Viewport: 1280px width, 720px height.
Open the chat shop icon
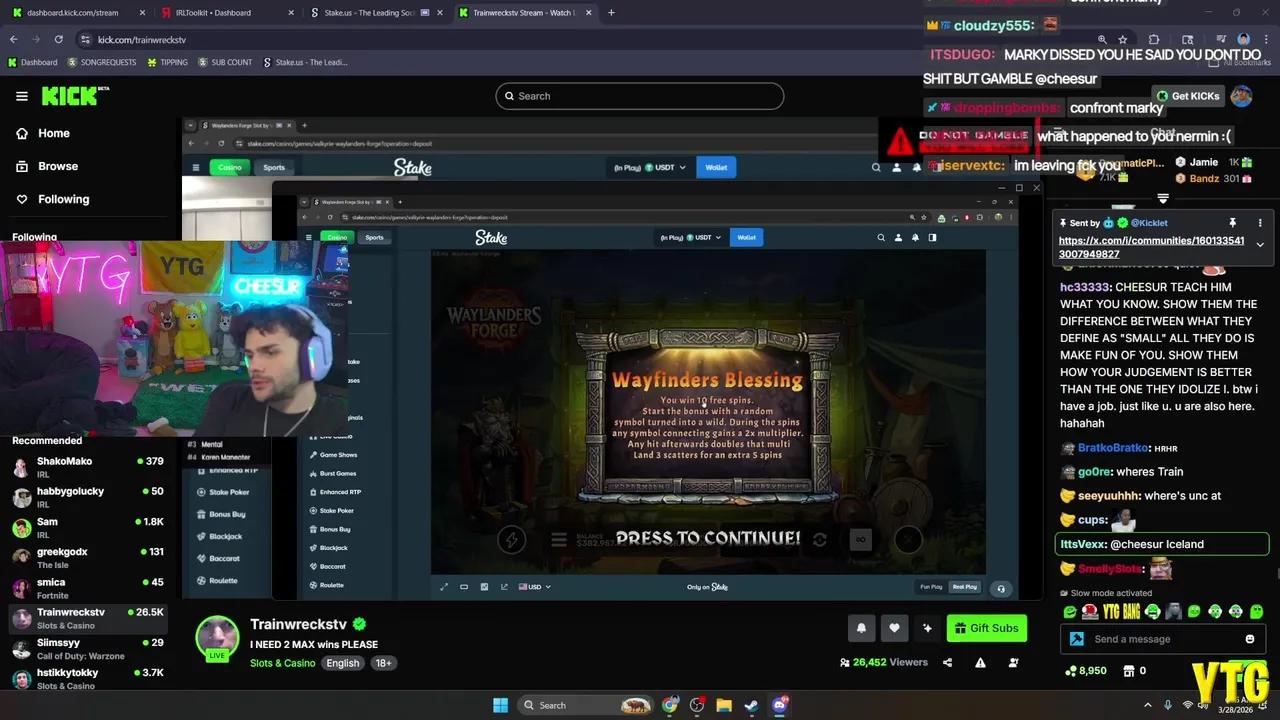click(1129, 671)
